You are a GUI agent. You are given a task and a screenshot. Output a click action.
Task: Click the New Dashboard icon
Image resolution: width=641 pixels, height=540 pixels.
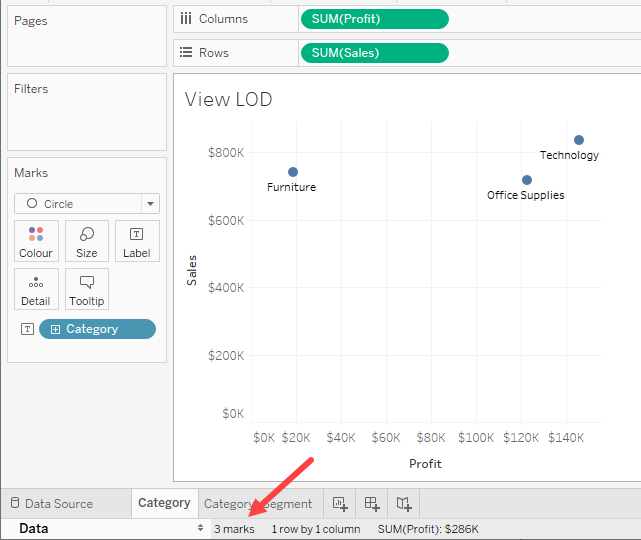(372, 504)
